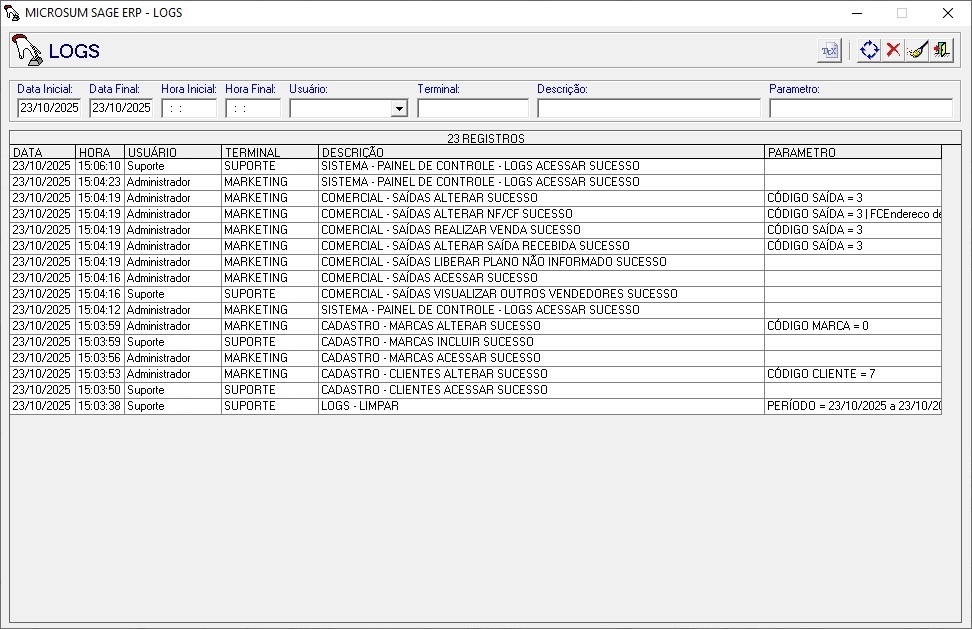Click the exit door icon

(941, 51)
